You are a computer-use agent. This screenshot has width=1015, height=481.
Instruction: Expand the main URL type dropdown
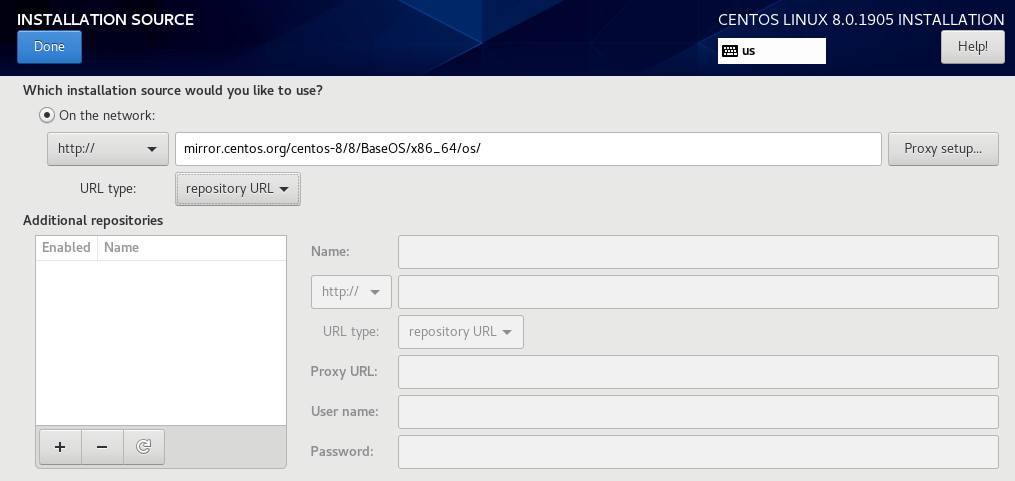[x=237, y=189]
